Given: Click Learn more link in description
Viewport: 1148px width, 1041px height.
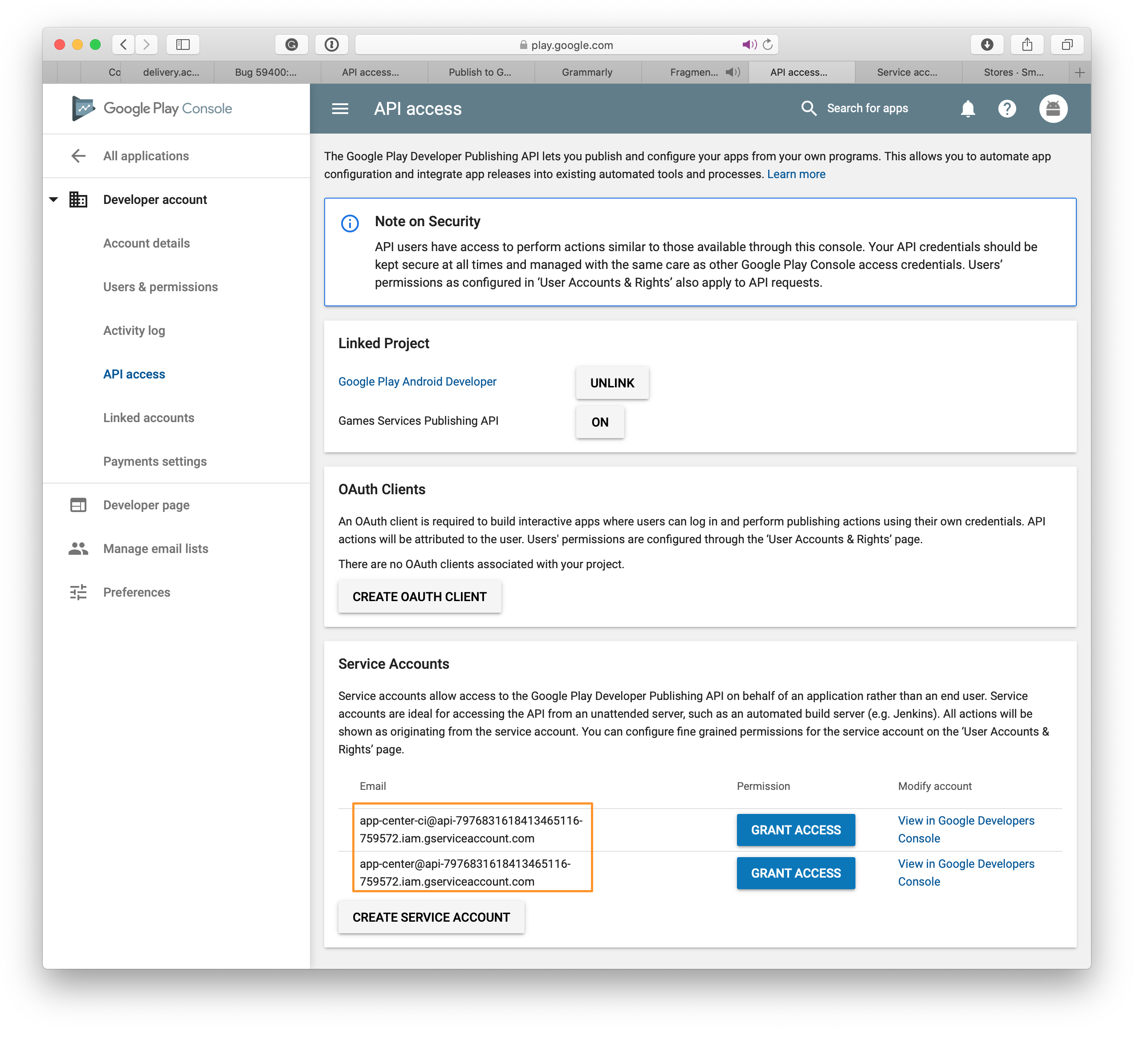Looking at the screenshot, I should point(796,174).
